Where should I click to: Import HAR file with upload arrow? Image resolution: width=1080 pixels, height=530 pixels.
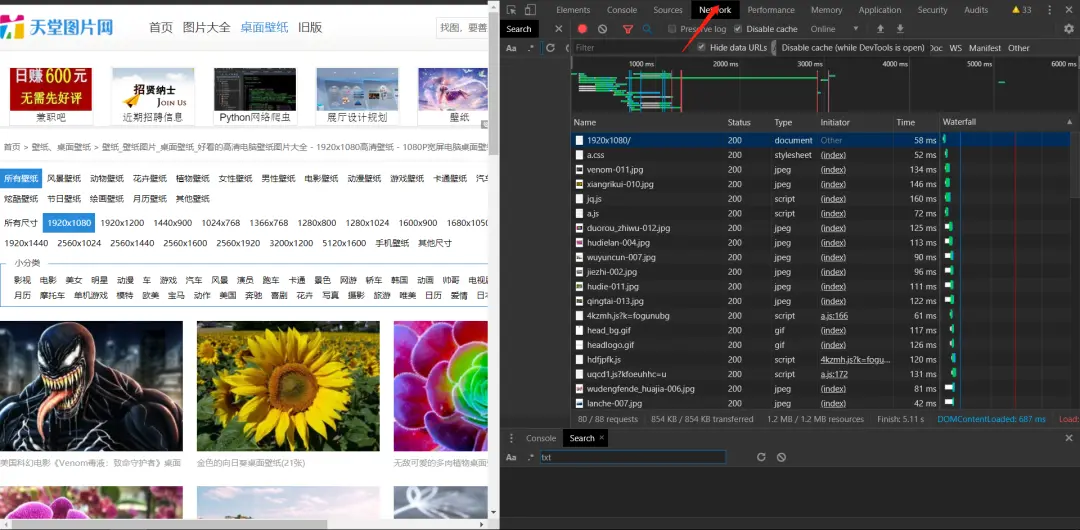tap(880, 29)
